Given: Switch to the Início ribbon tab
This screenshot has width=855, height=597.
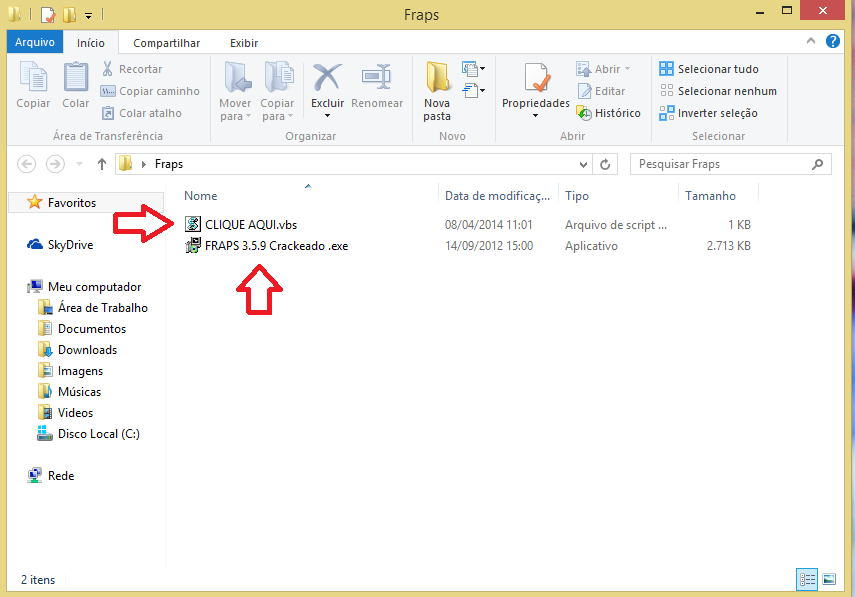Looking at the screenshot, I should [91, 43].
